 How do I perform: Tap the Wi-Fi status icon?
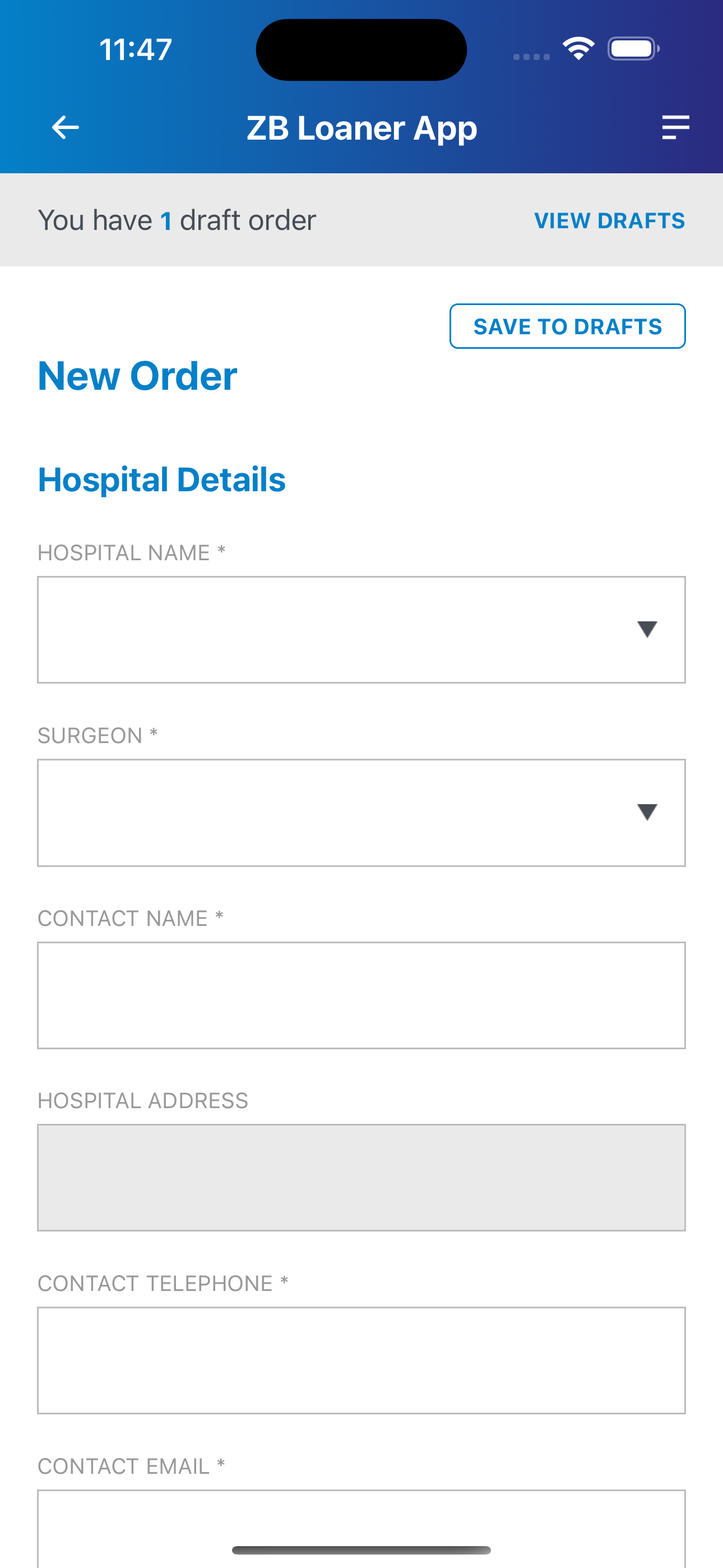578,49
